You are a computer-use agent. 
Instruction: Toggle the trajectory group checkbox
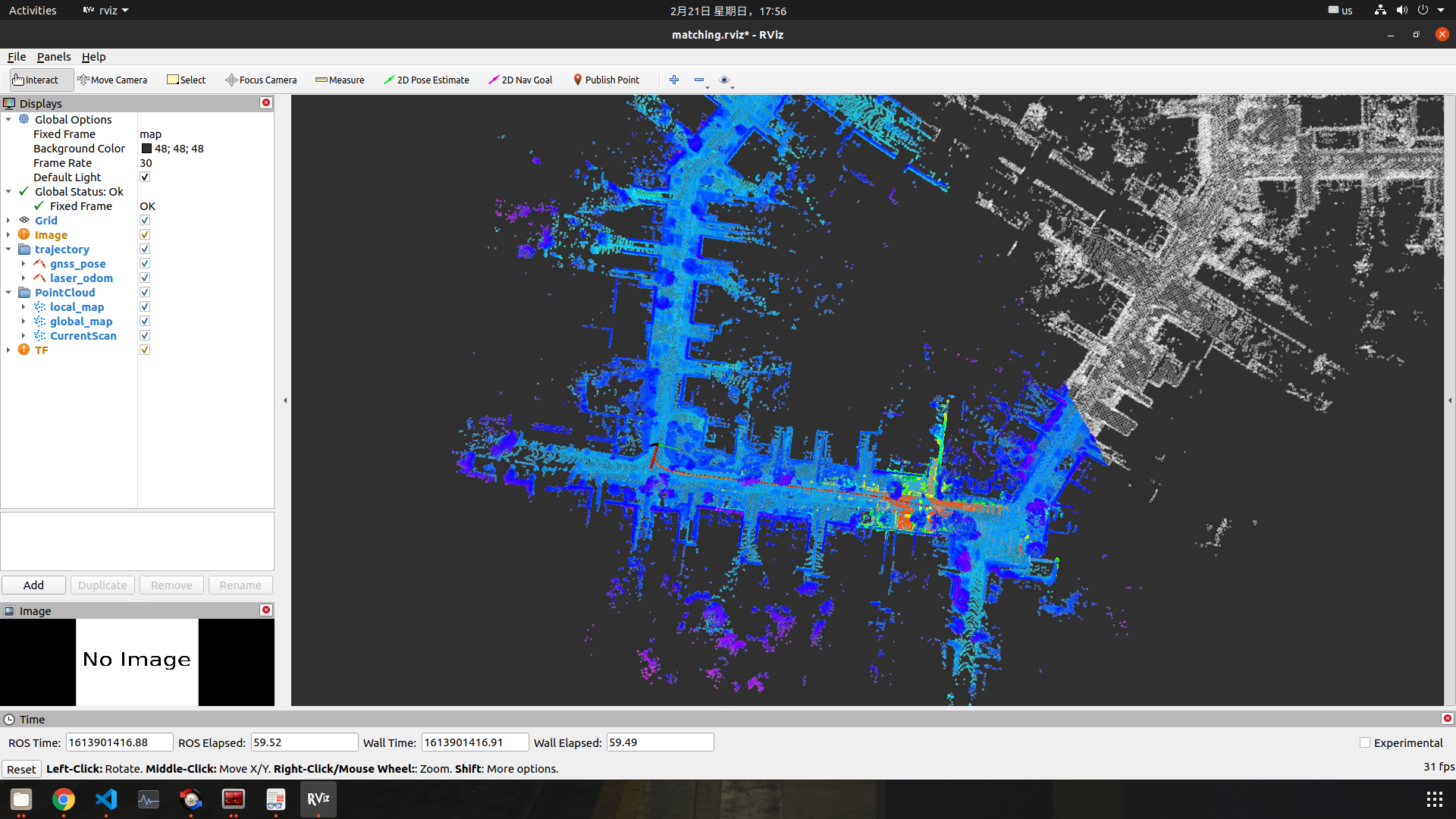145,249
